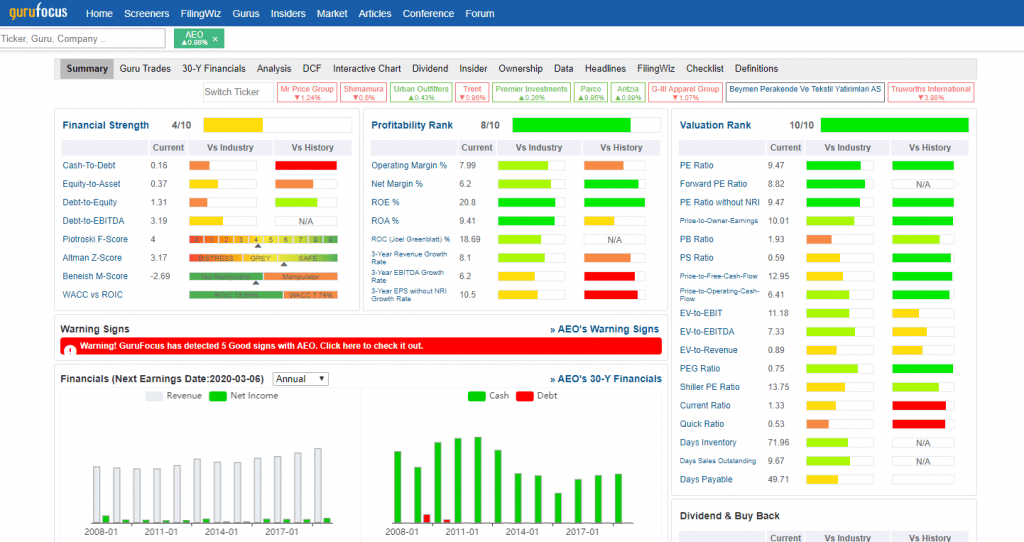1024x542 pixels.
Task: Switch ticker to Truworths International
Action: tap(931, 92)
